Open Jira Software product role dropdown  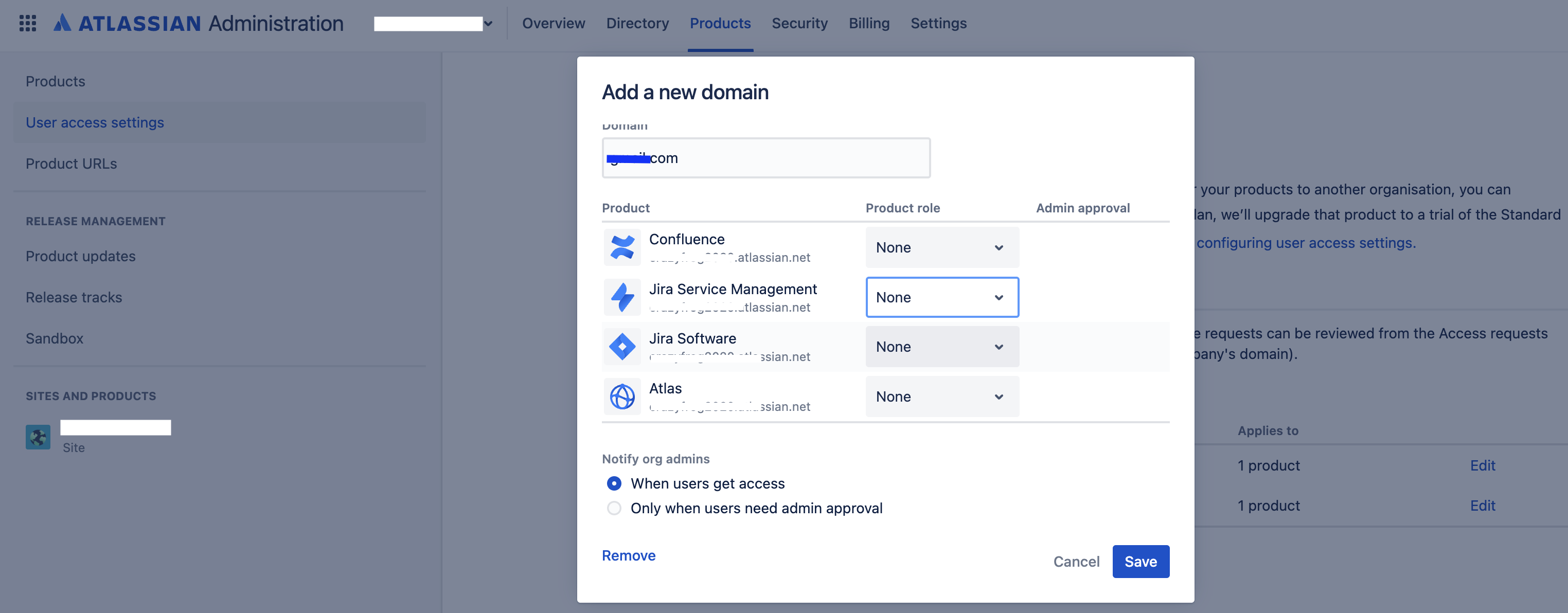pyautogui.click(x=941, y=347)
